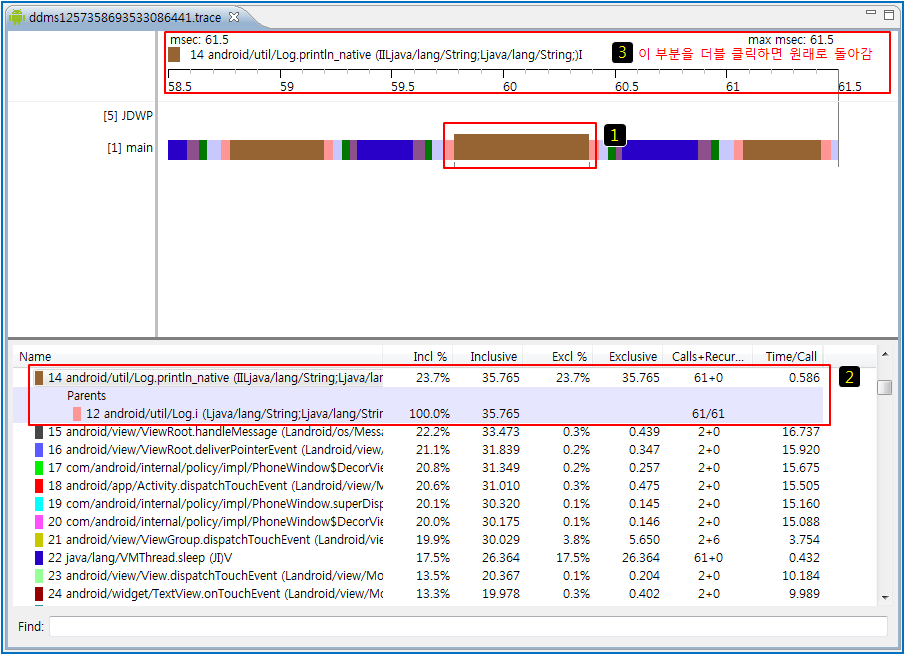Screen dimensions: 905x655
Task: Click the gray swatch of row 15
Action: click(x=39, y=432)
